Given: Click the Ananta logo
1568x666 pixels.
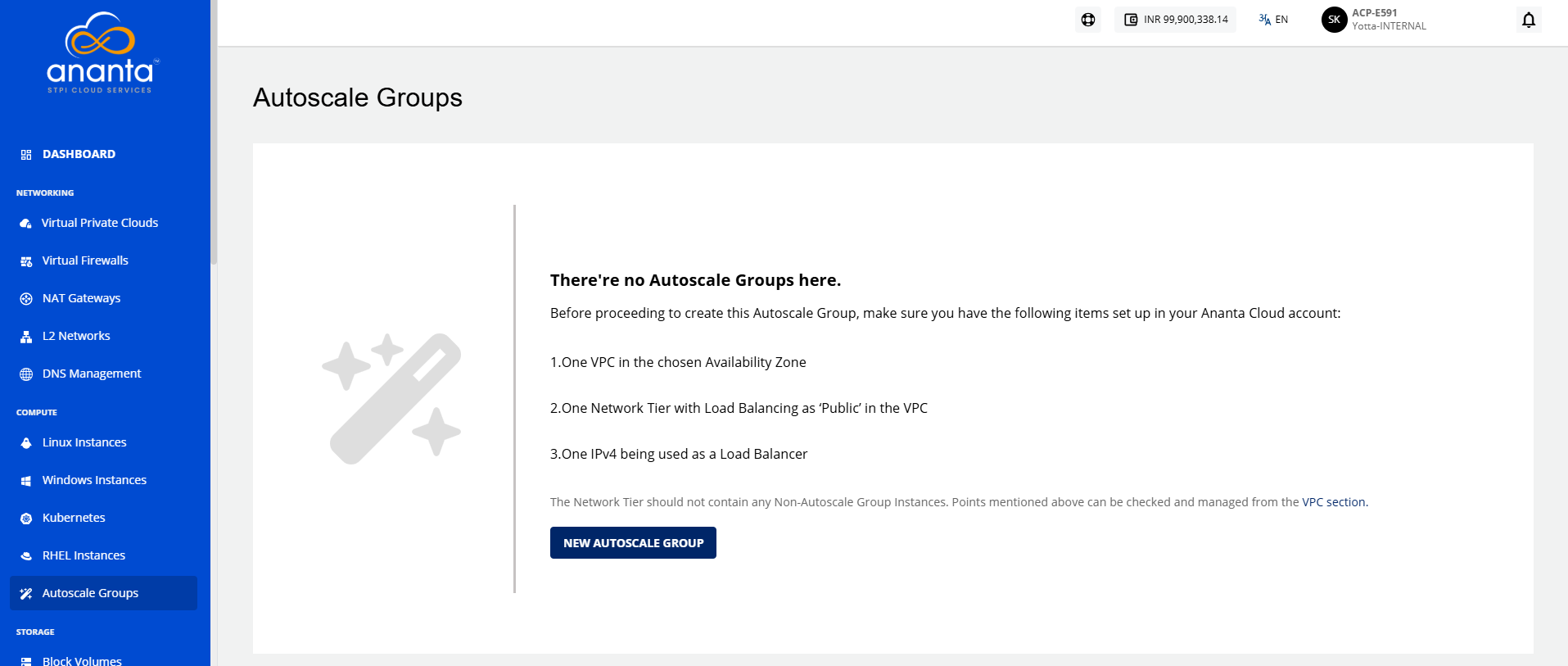Looking at the screenshot, I should pyautogui.click(x=102, y=53).
